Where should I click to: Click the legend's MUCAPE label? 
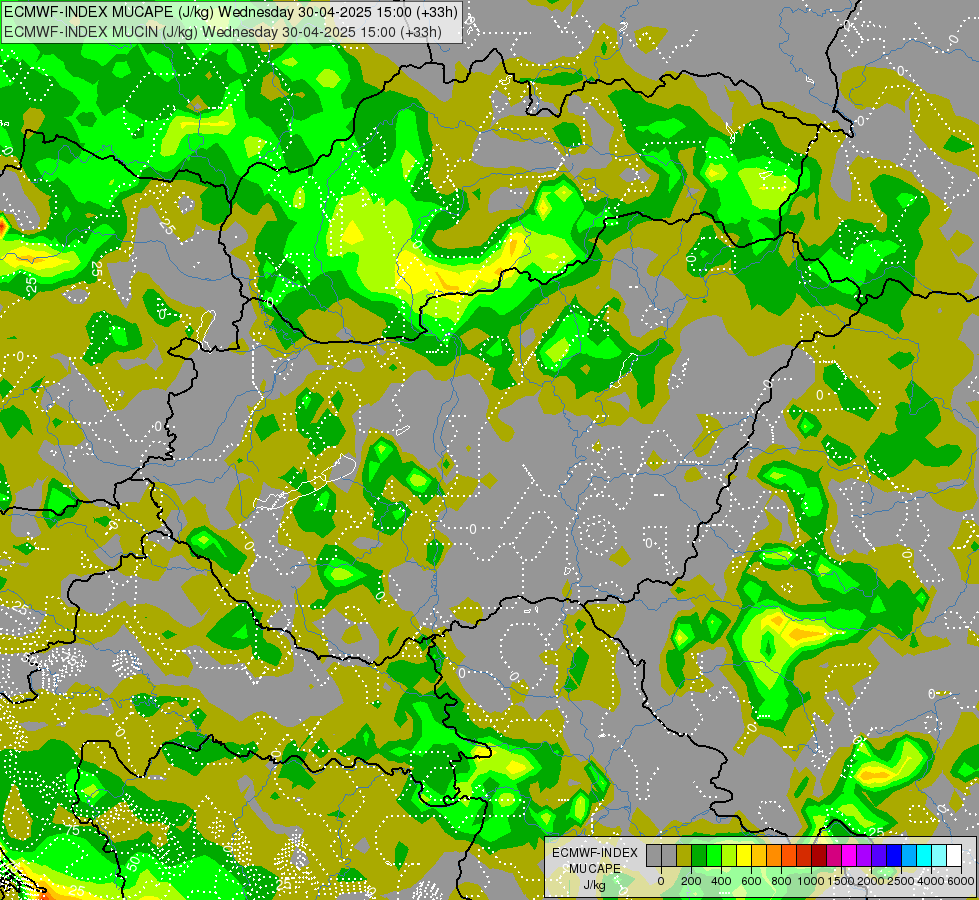[595, 869]
